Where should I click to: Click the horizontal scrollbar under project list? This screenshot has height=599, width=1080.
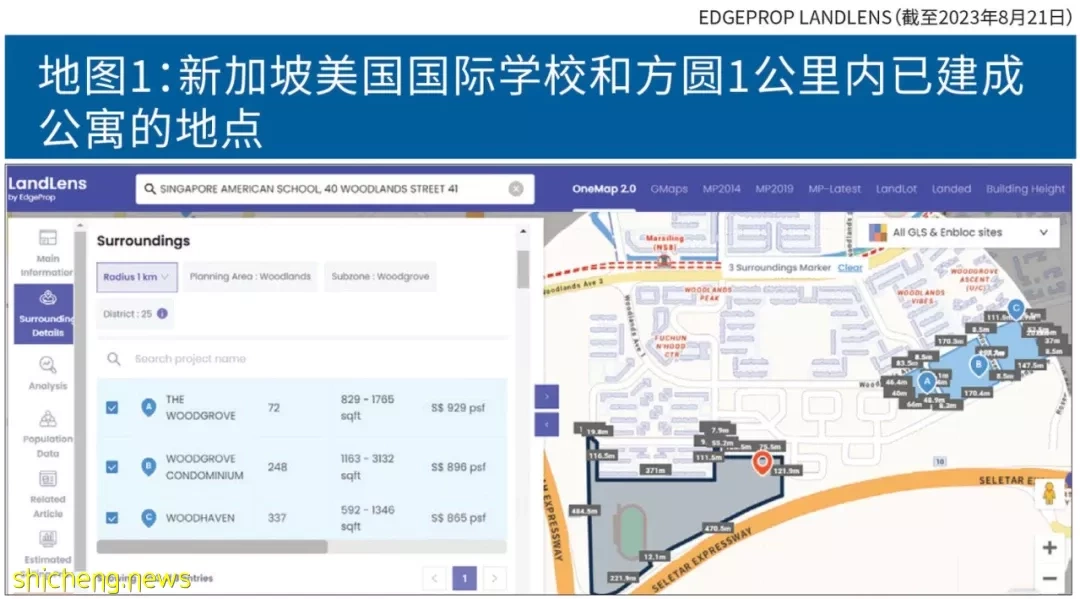coord(212,547)
